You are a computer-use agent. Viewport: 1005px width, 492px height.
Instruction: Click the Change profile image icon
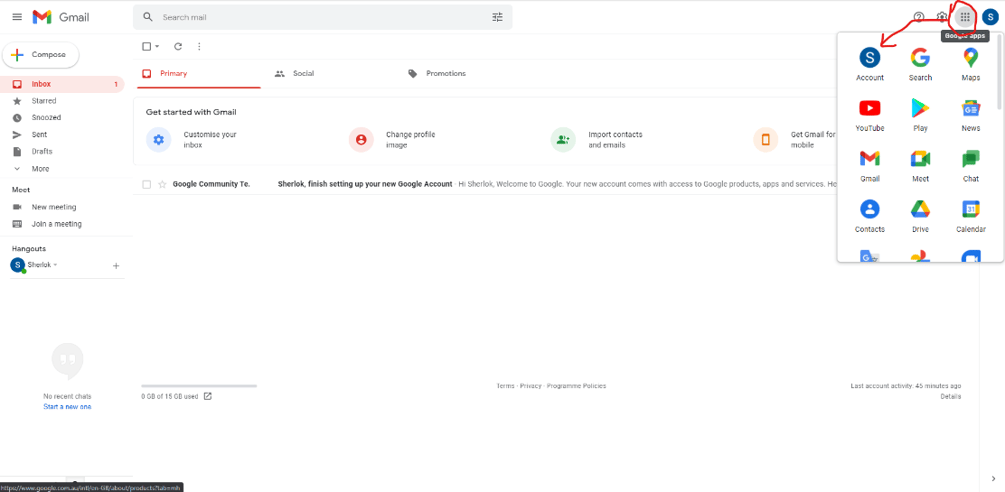tap(361, 140)
